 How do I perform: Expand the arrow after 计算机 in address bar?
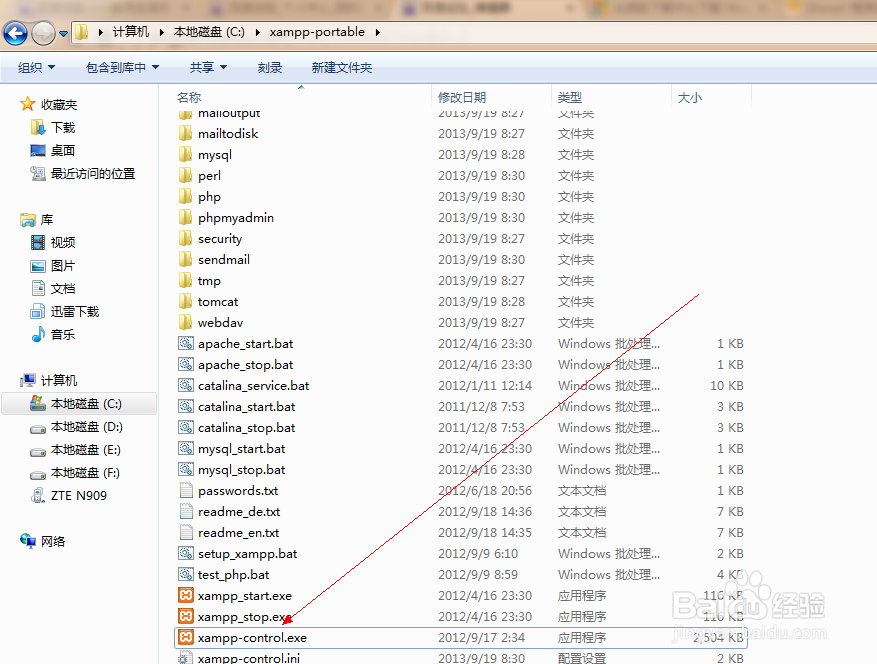(162, 32)
